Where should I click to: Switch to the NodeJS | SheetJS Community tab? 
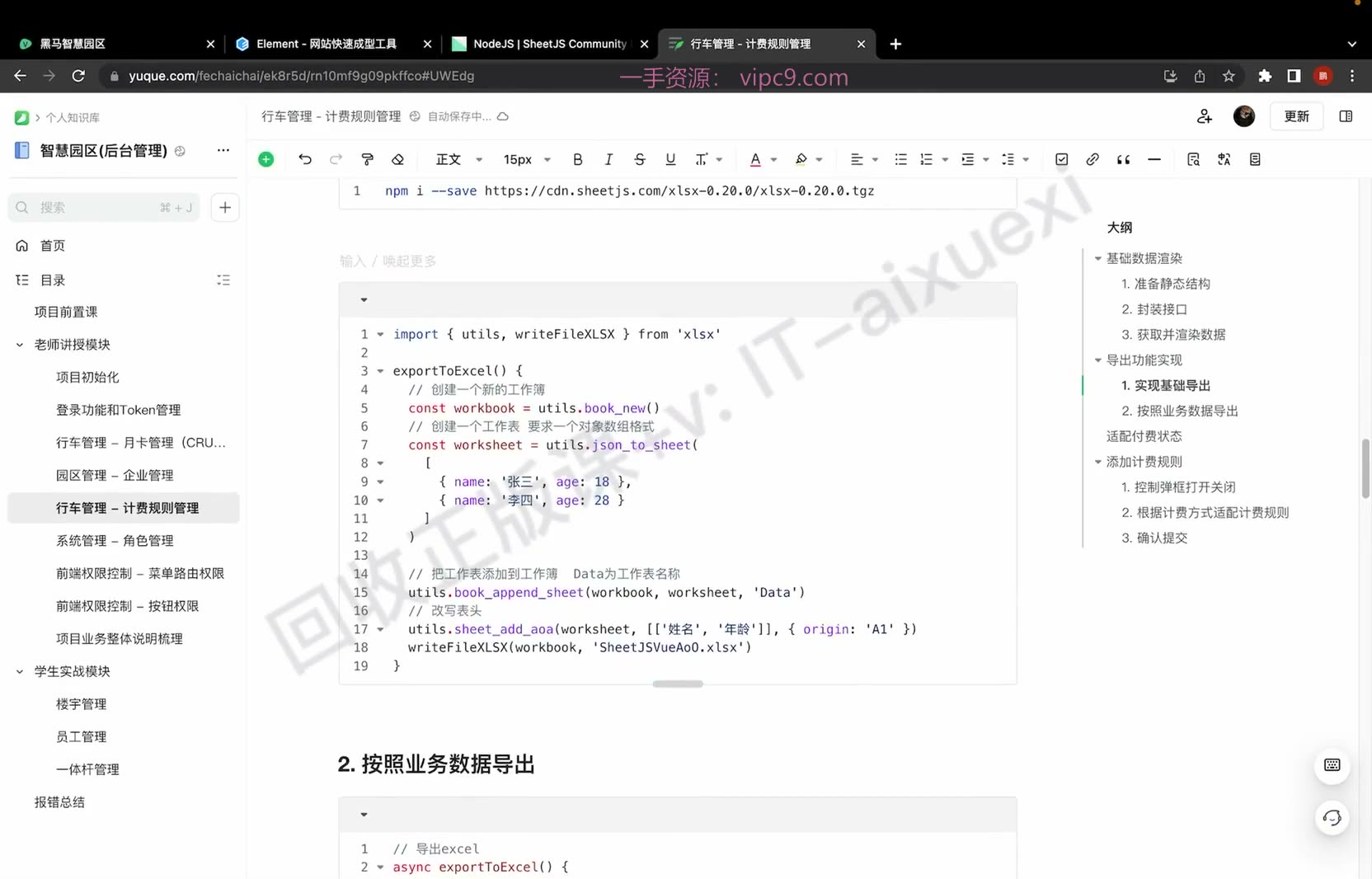pos(550,44)
